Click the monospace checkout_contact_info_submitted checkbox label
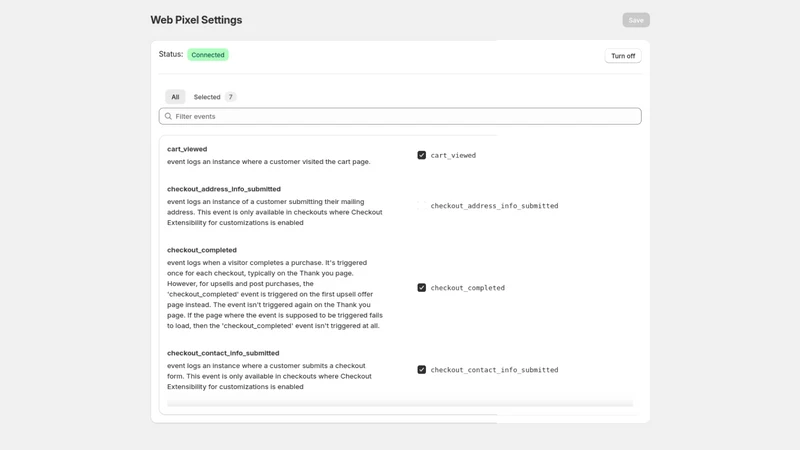The width and height of the screenshot is (800, 450). [x=494, y=370]
